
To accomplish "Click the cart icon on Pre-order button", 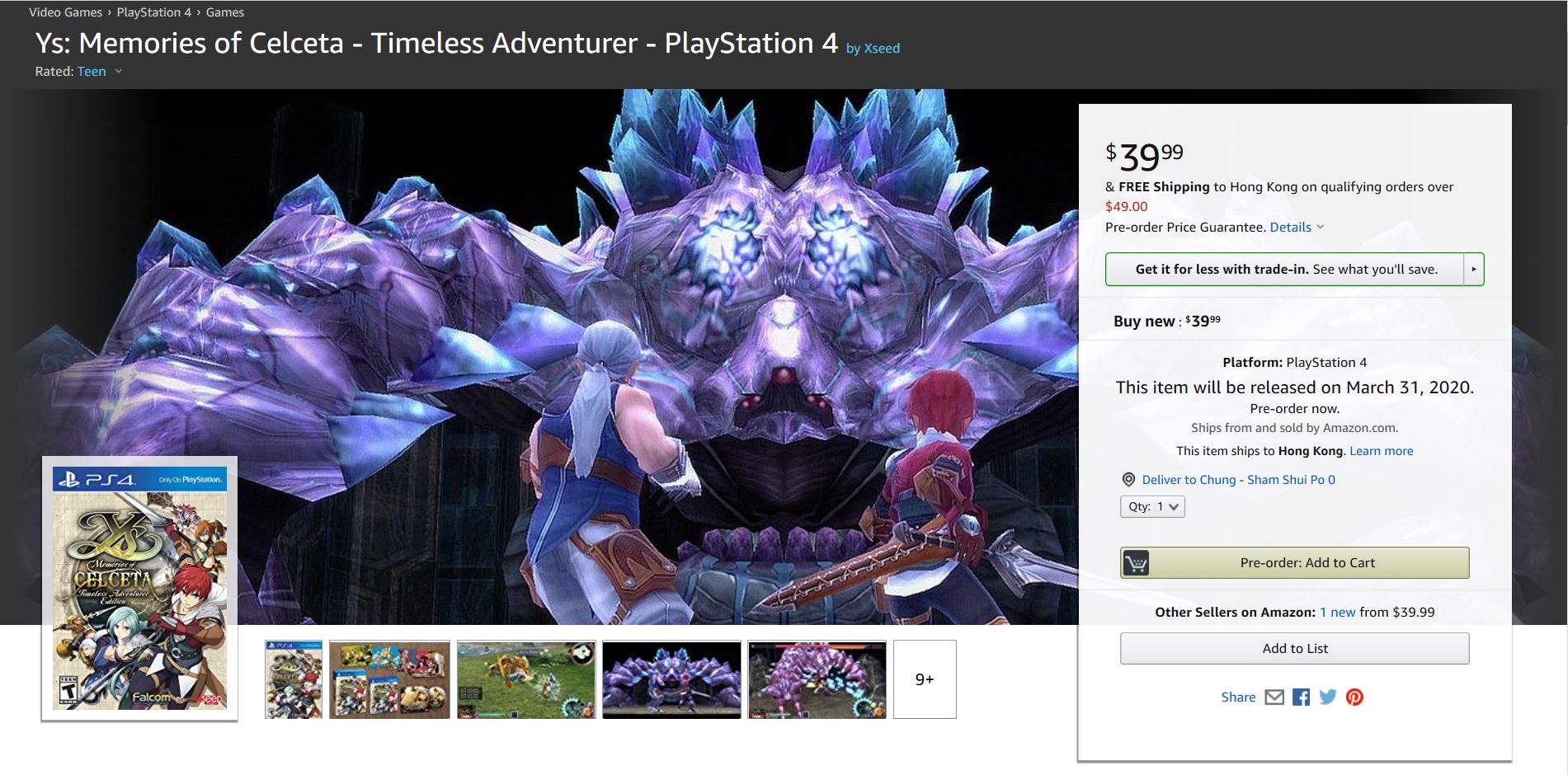I will click(1136, 563).
